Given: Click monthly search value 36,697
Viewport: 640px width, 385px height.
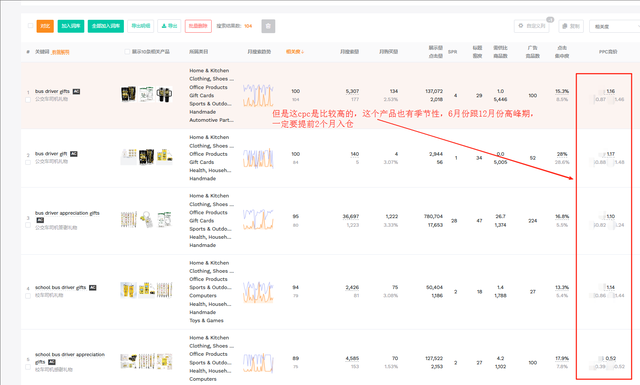Looking at the screenshot, I should coord(351,216).
